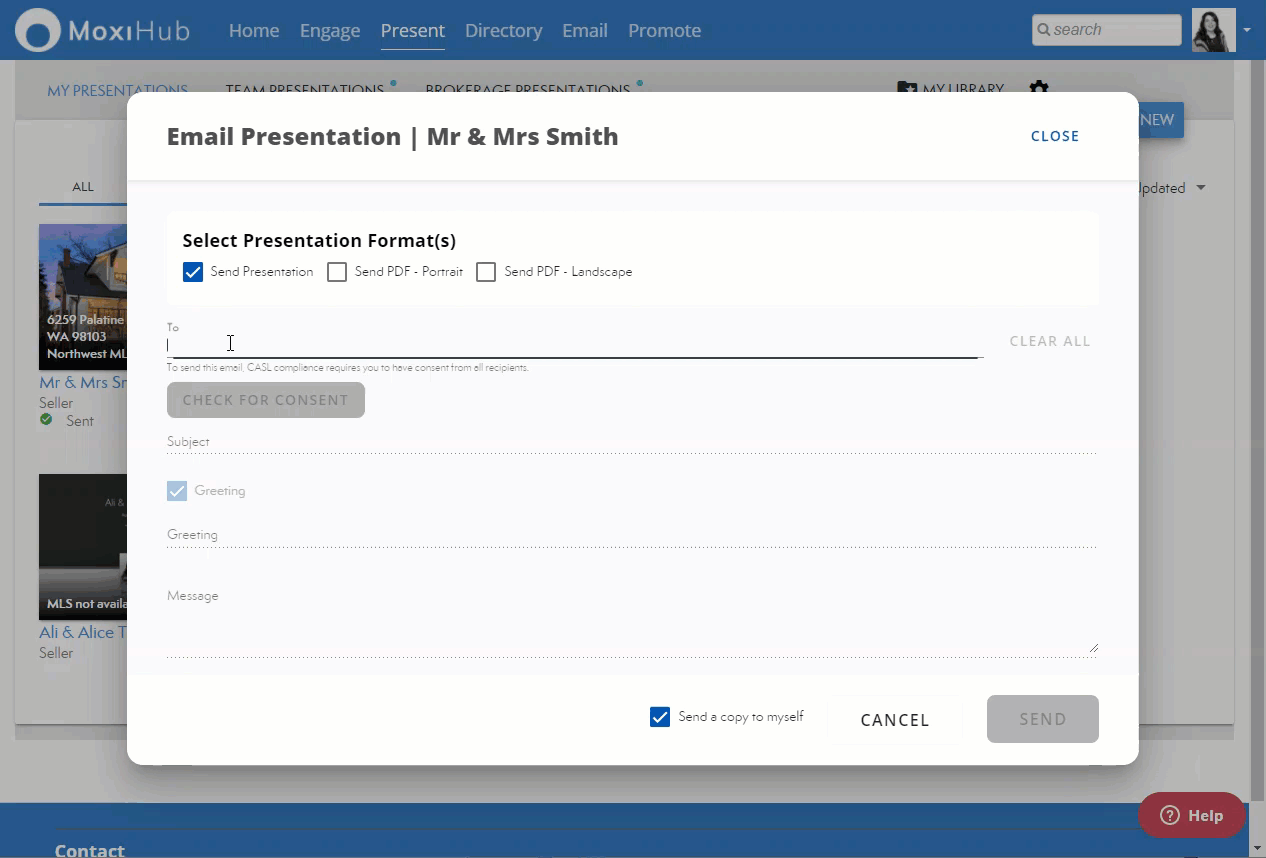Screen dimensions: 1266x858
Task: Open the MLS not available presentation thumbnail
Action: [83, 547]
